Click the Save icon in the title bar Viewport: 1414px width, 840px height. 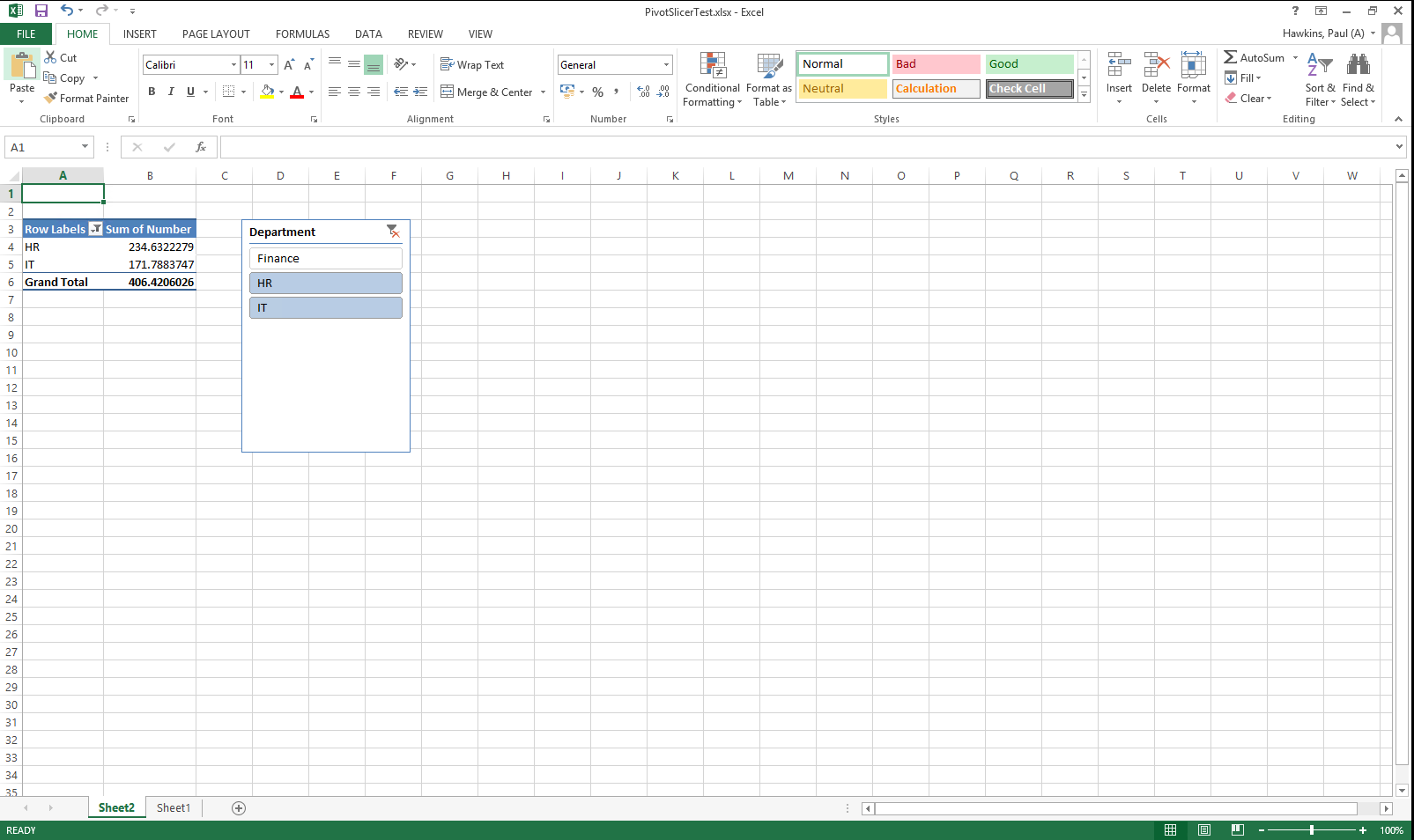click(x=41, y=11)
